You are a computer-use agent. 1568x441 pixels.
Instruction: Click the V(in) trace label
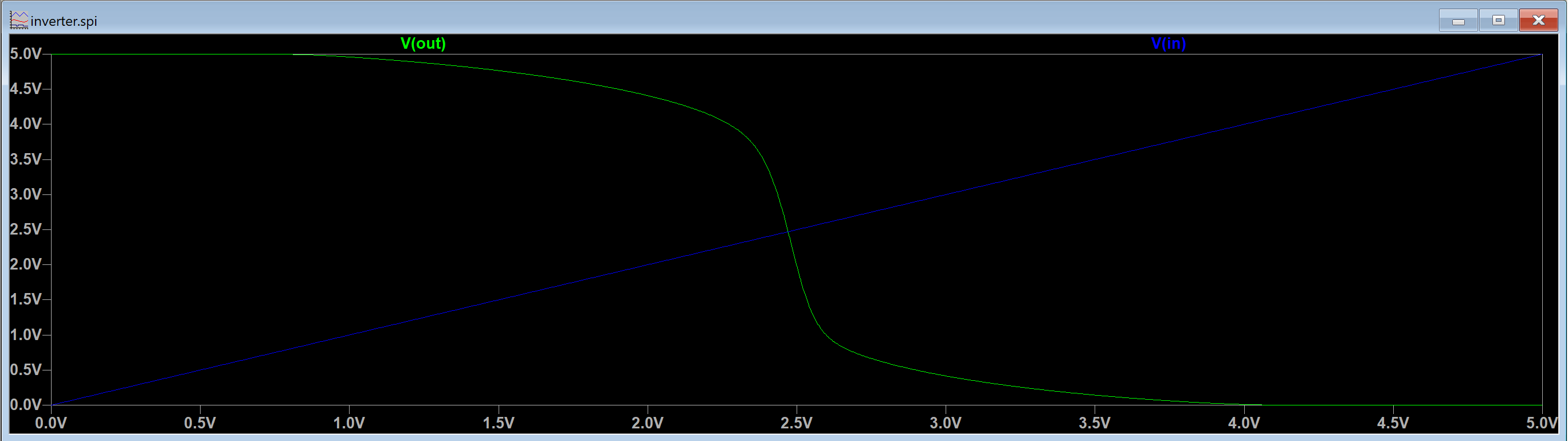(1168, 43)
